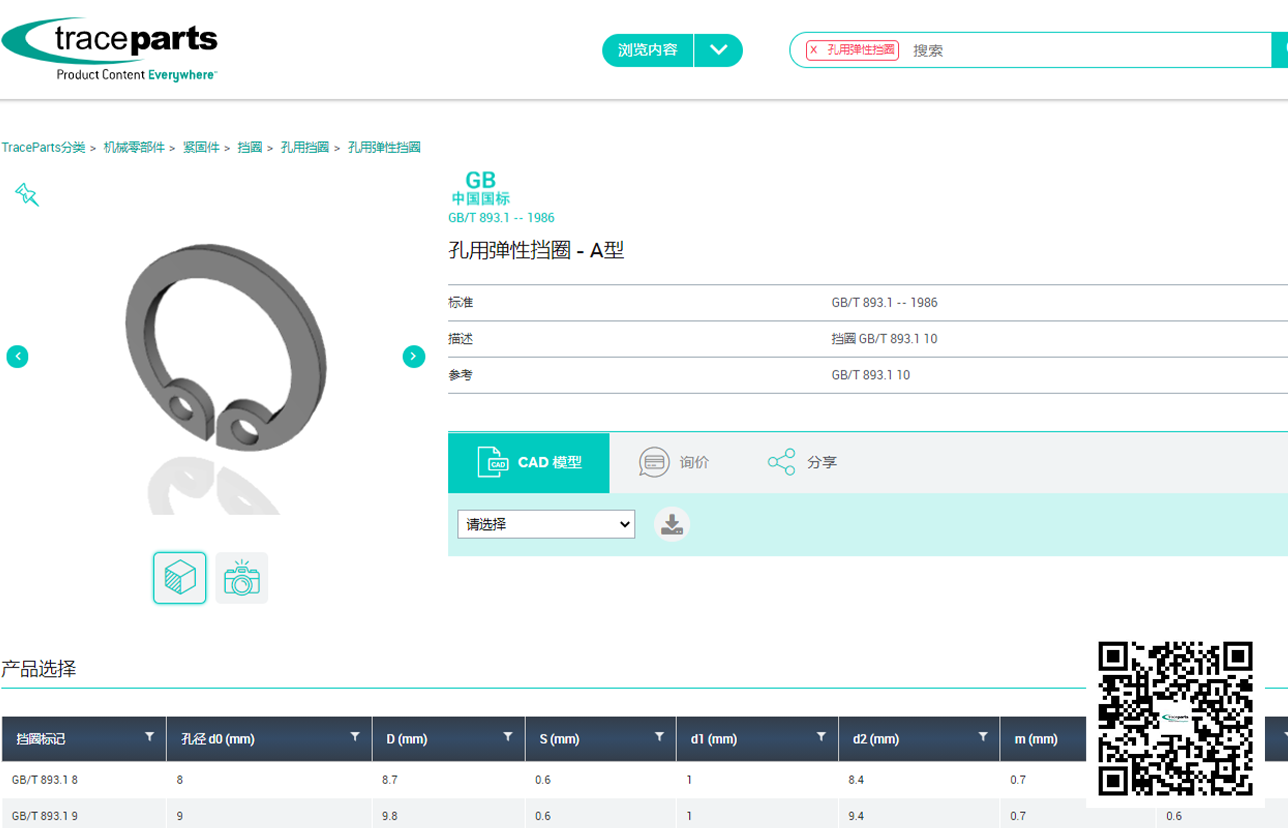Open the TraceParts分类 breadcrumb link

click(43, 147)
